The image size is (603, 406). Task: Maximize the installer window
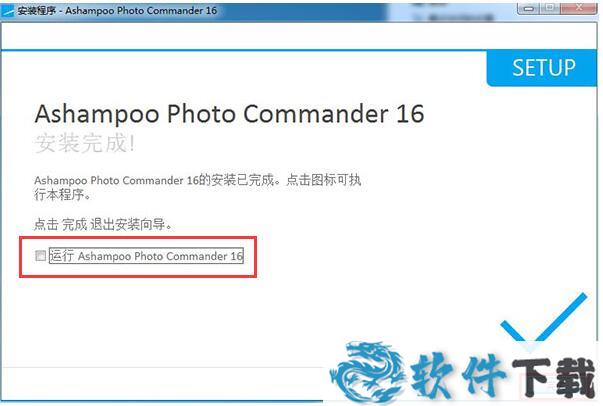[551, 8]
